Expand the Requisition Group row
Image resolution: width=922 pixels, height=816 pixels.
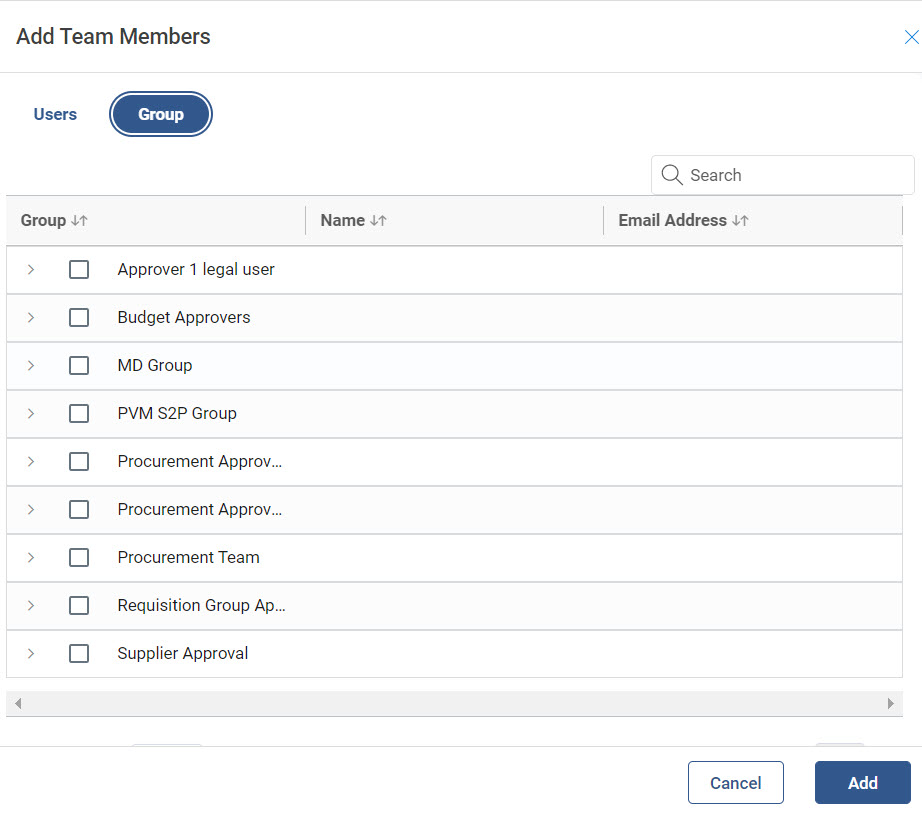click(x=31, y=606)
